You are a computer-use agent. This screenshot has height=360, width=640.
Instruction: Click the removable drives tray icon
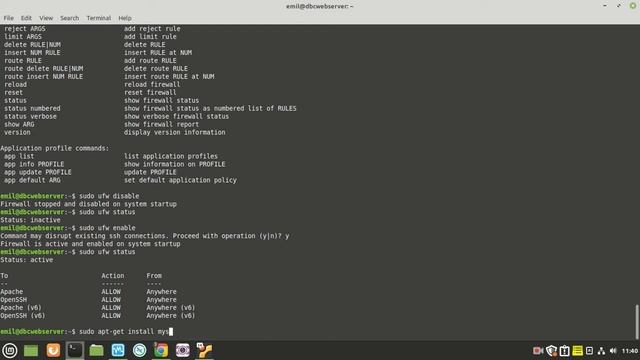589,351
